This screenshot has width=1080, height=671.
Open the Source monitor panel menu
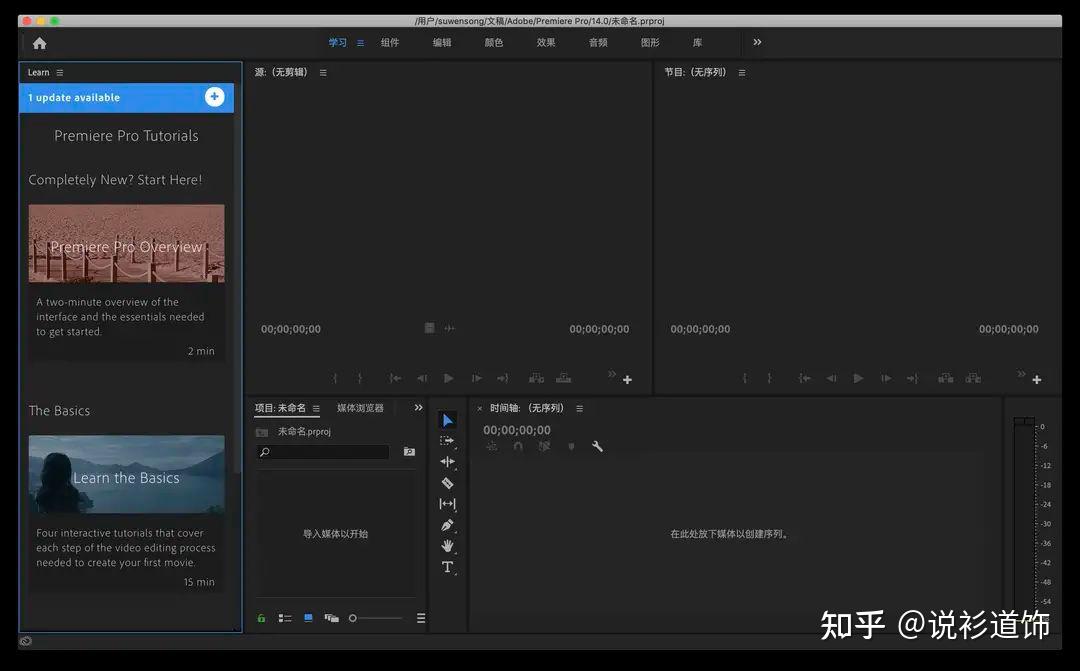(323, 72)
